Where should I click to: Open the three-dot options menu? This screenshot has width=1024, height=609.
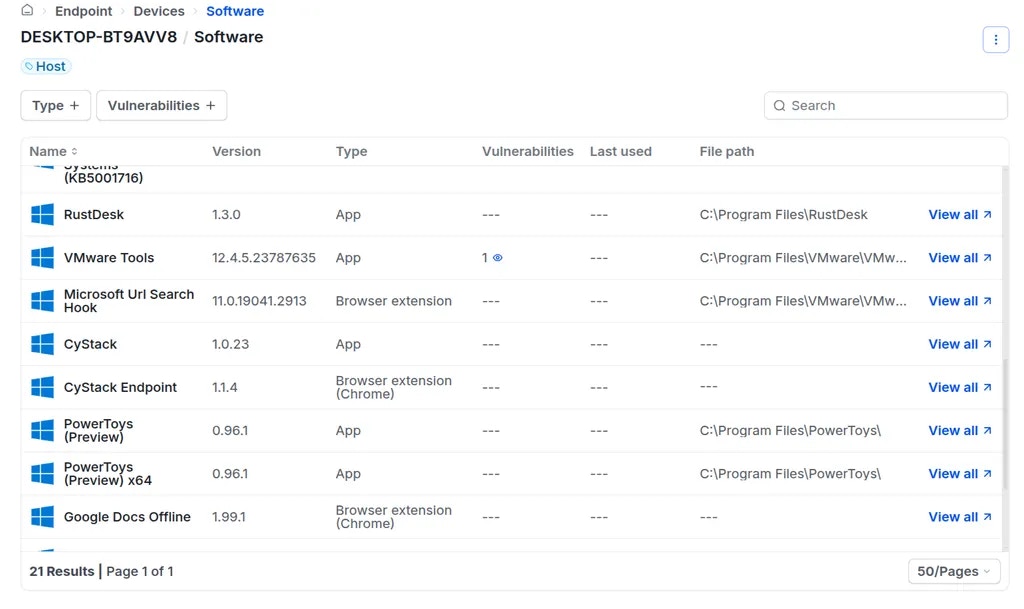coord(995,40)
